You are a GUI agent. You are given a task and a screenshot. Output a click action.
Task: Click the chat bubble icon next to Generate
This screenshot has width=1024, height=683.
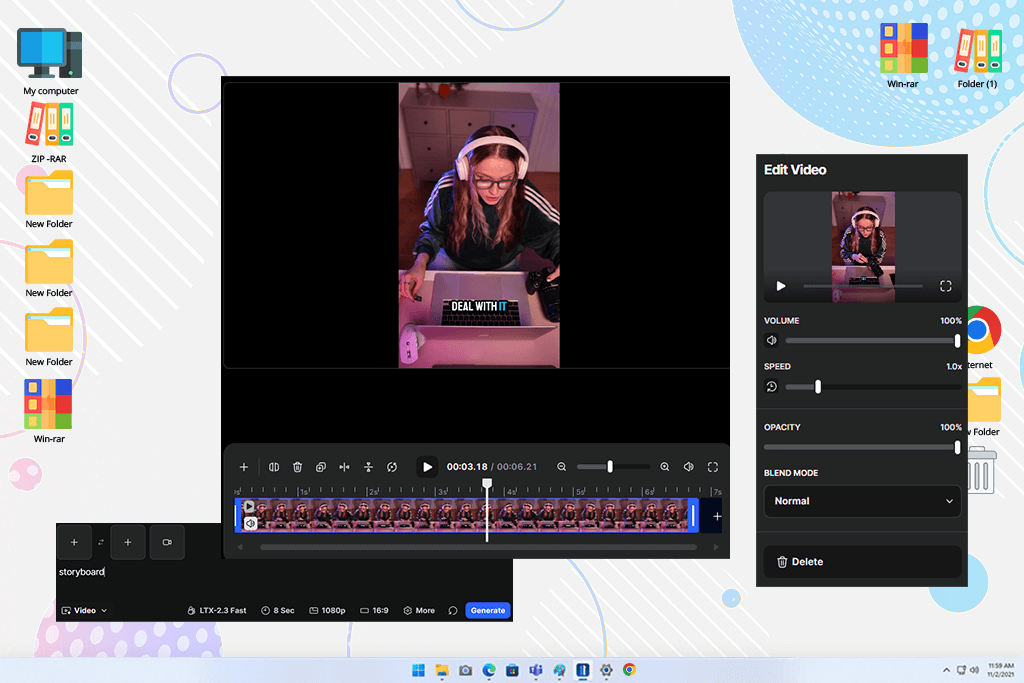453,611
